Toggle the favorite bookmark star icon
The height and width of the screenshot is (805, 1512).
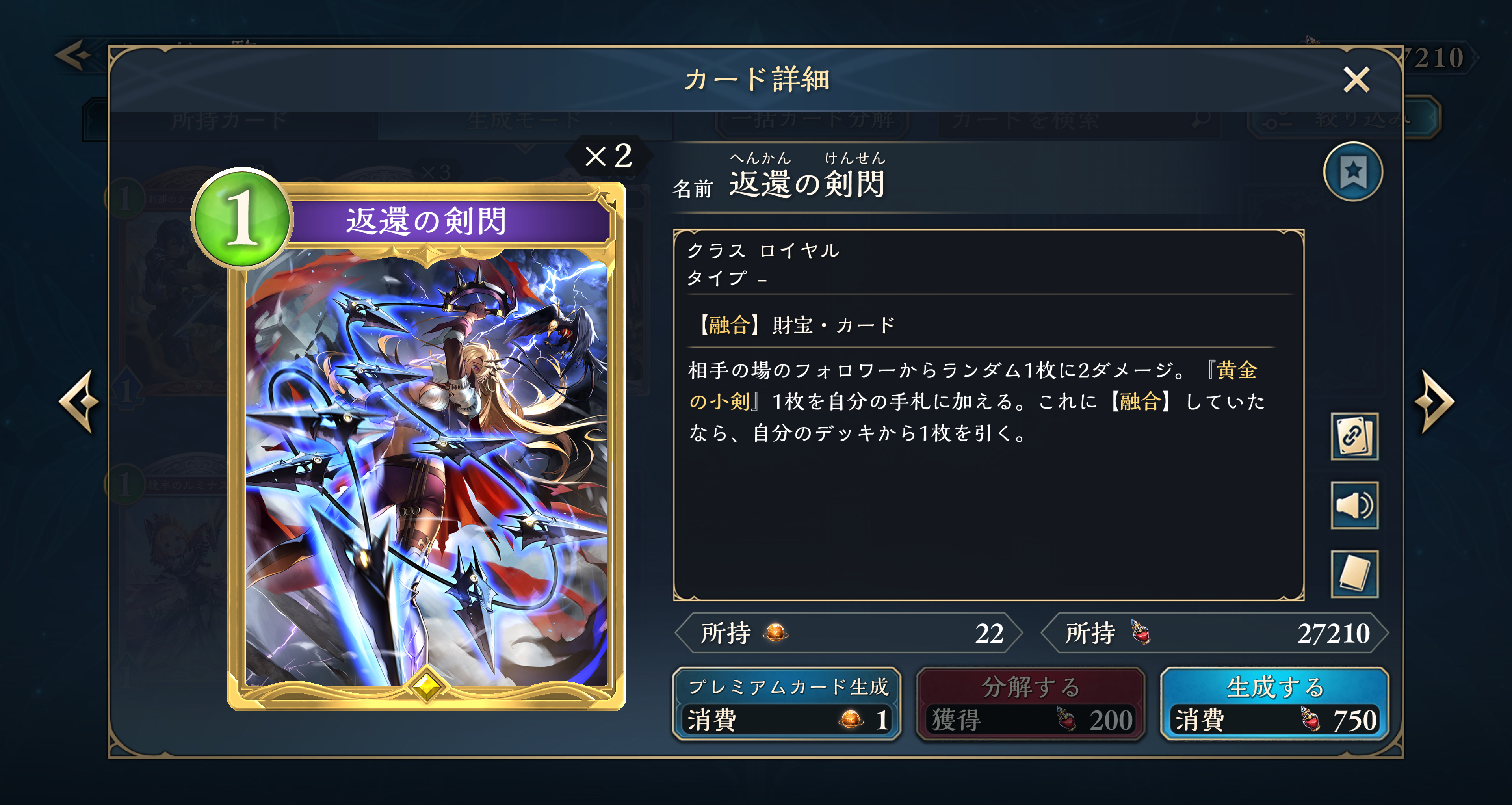coord(1353,171)
